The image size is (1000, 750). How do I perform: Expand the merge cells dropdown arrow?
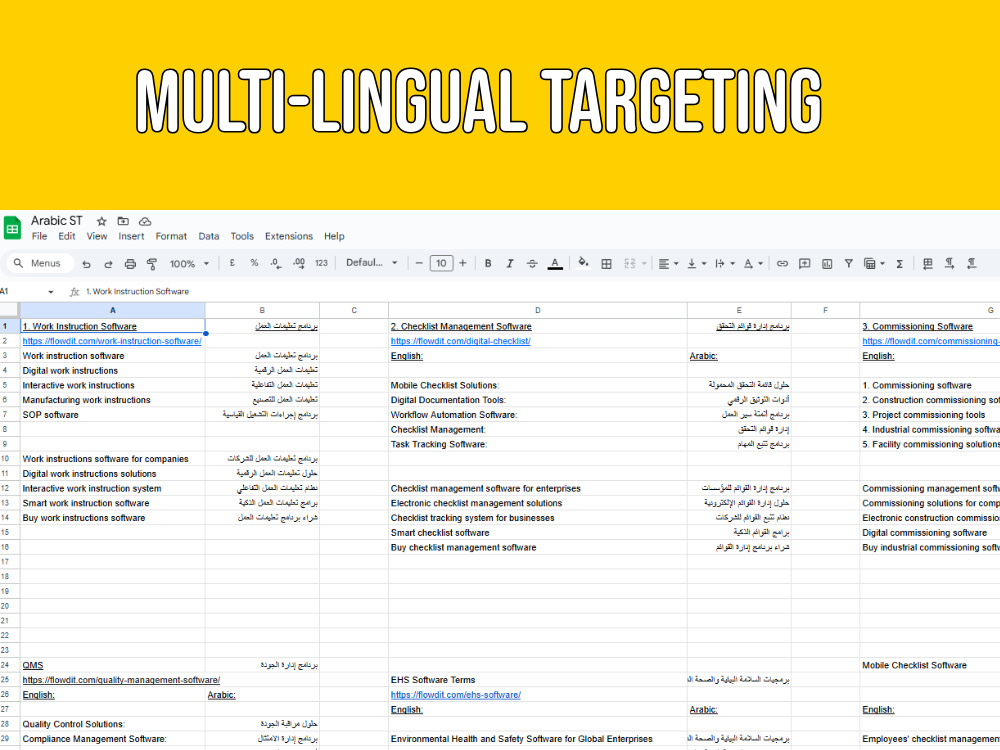click(x=644, y=263)
